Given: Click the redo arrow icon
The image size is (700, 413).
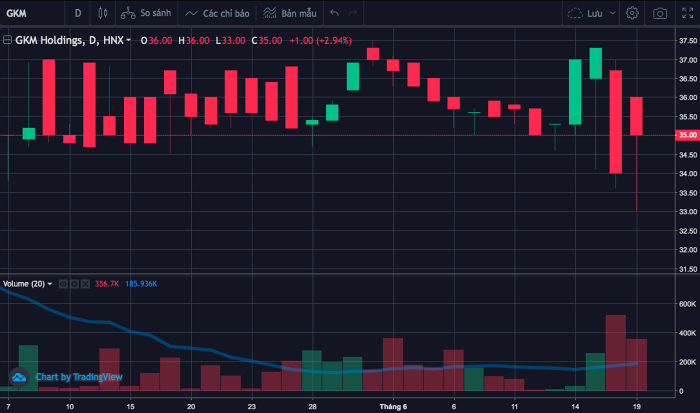Looking at the screenshot, I should point(352,14).
